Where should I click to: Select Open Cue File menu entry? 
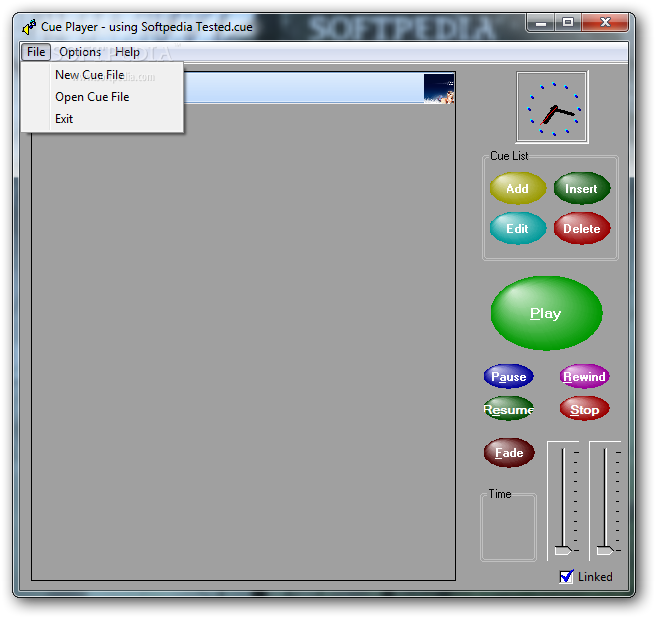tap(102, 97)
